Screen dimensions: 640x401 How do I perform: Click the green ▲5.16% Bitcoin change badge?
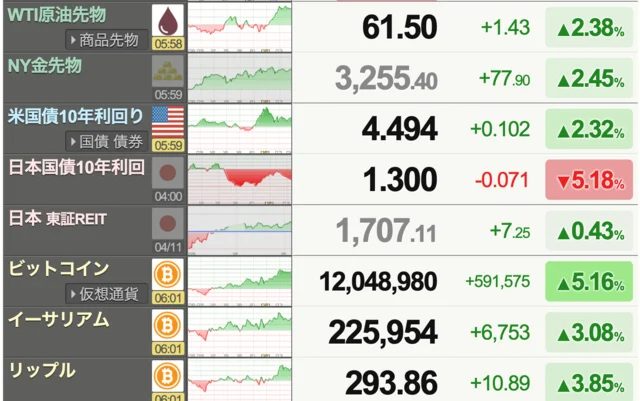click(589, 282)
